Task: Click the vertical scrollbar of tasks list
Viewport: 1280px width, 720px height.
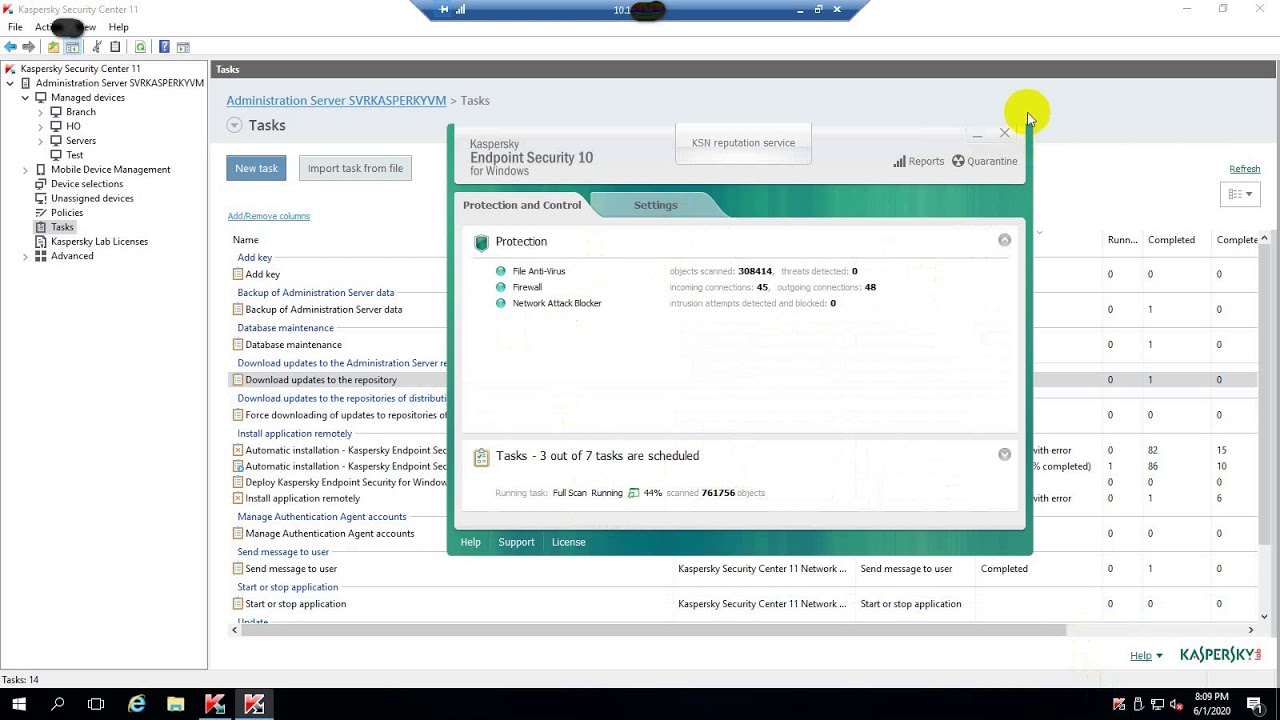Action: pyautogui.click(x=1264, y=395)
